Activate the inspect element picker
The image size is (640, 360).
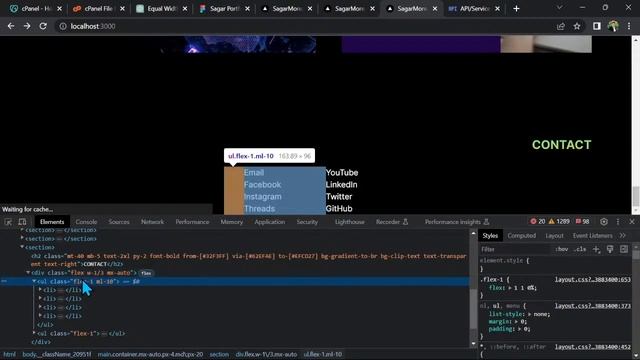pos(8,222)
